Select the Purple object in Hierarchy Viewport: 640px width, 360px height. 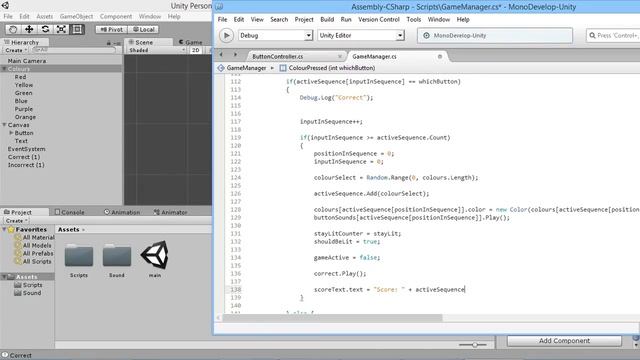click(x=24, y=109)
